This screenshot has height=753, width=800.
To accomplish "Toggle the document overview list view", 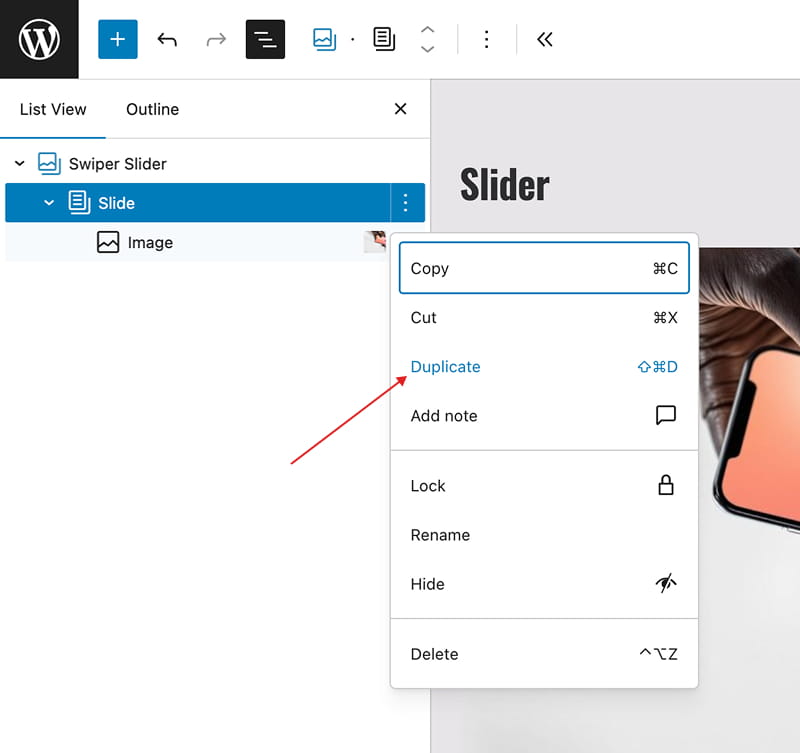I will 265,39.
